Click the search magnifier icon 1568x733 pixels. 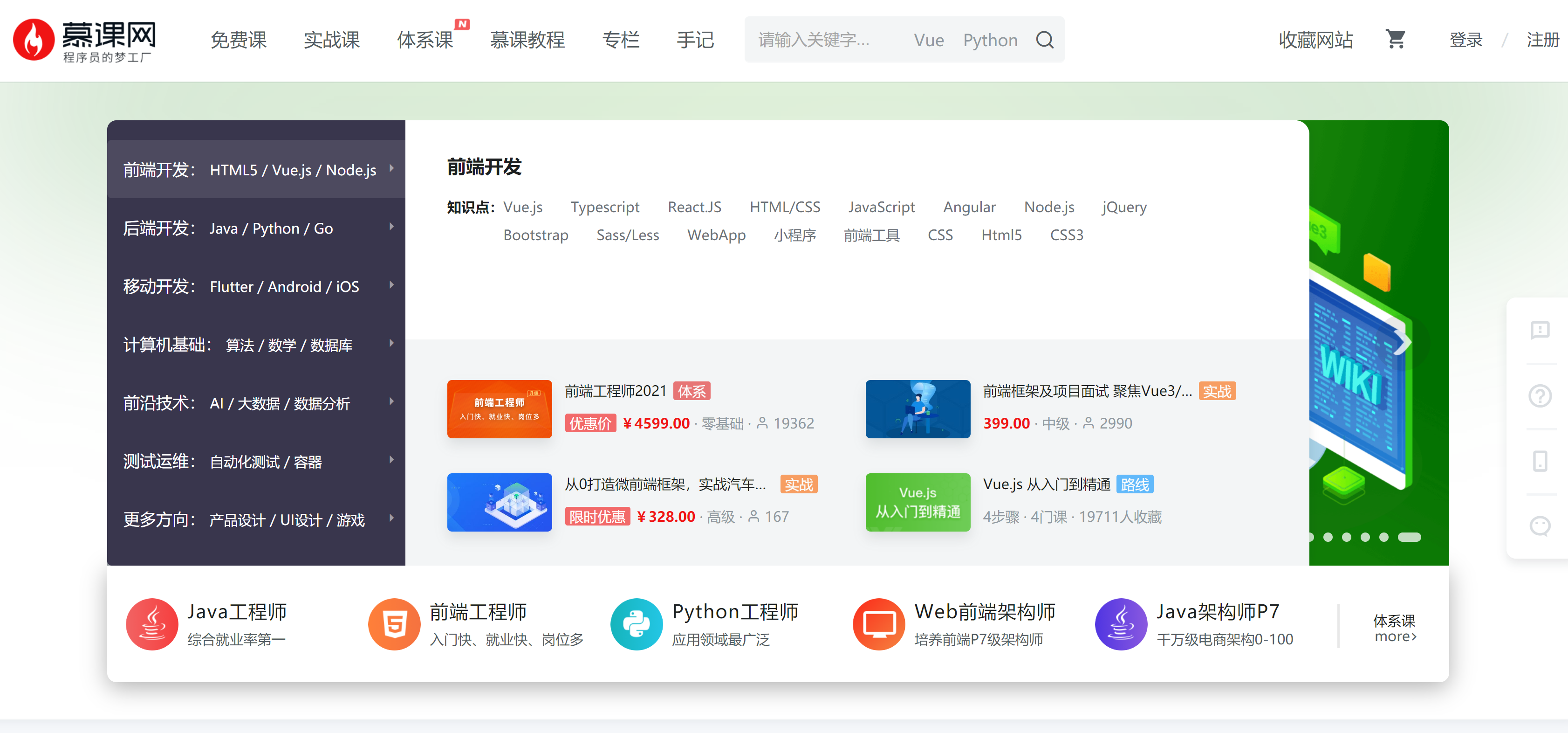(1045, 40)
